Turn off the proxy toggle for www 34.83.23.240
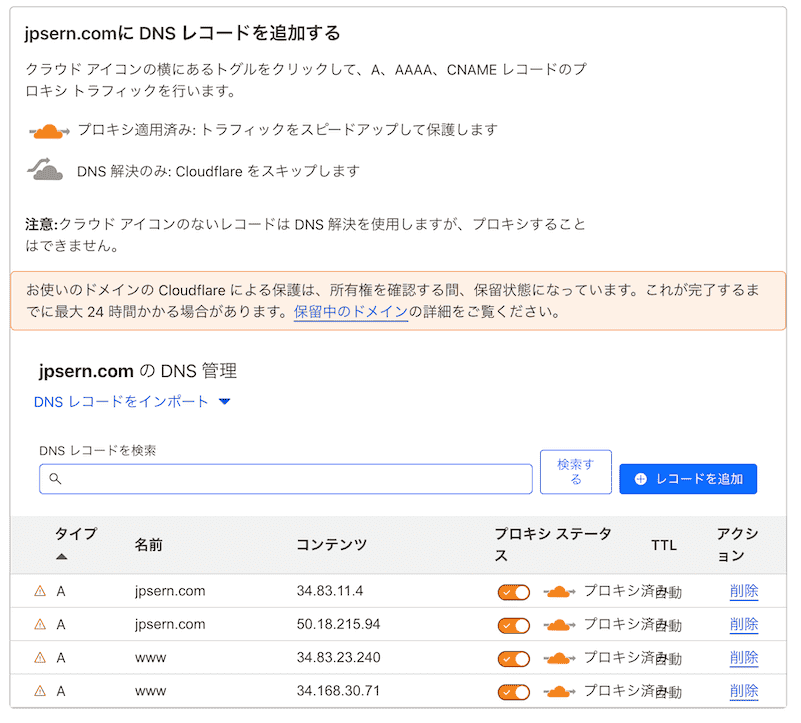Screen dimensions: 801x723 click(514, 658)
